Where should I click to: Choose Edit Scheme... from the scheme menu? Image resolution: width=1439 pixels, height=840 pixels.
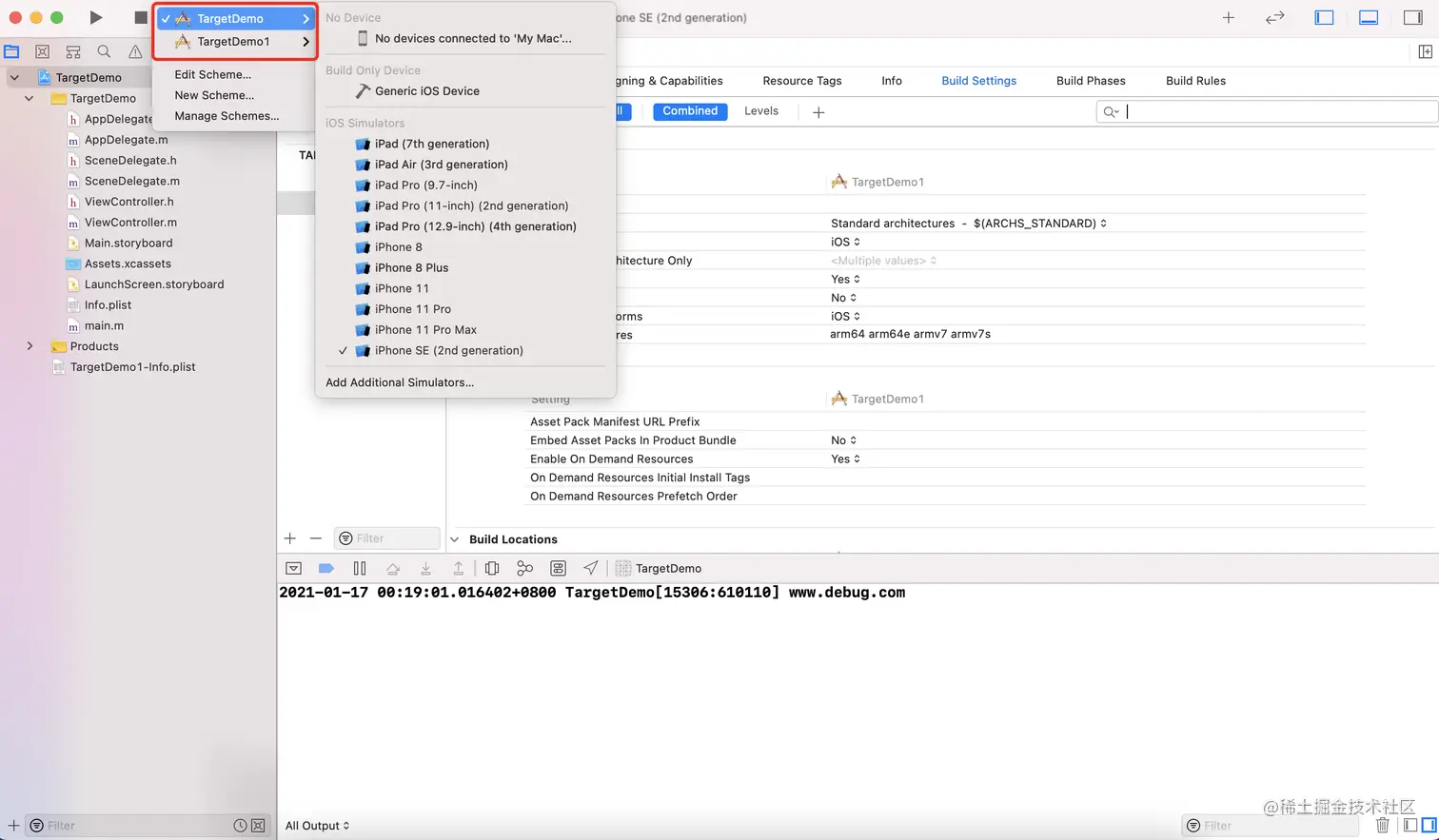tap(213, 74)
